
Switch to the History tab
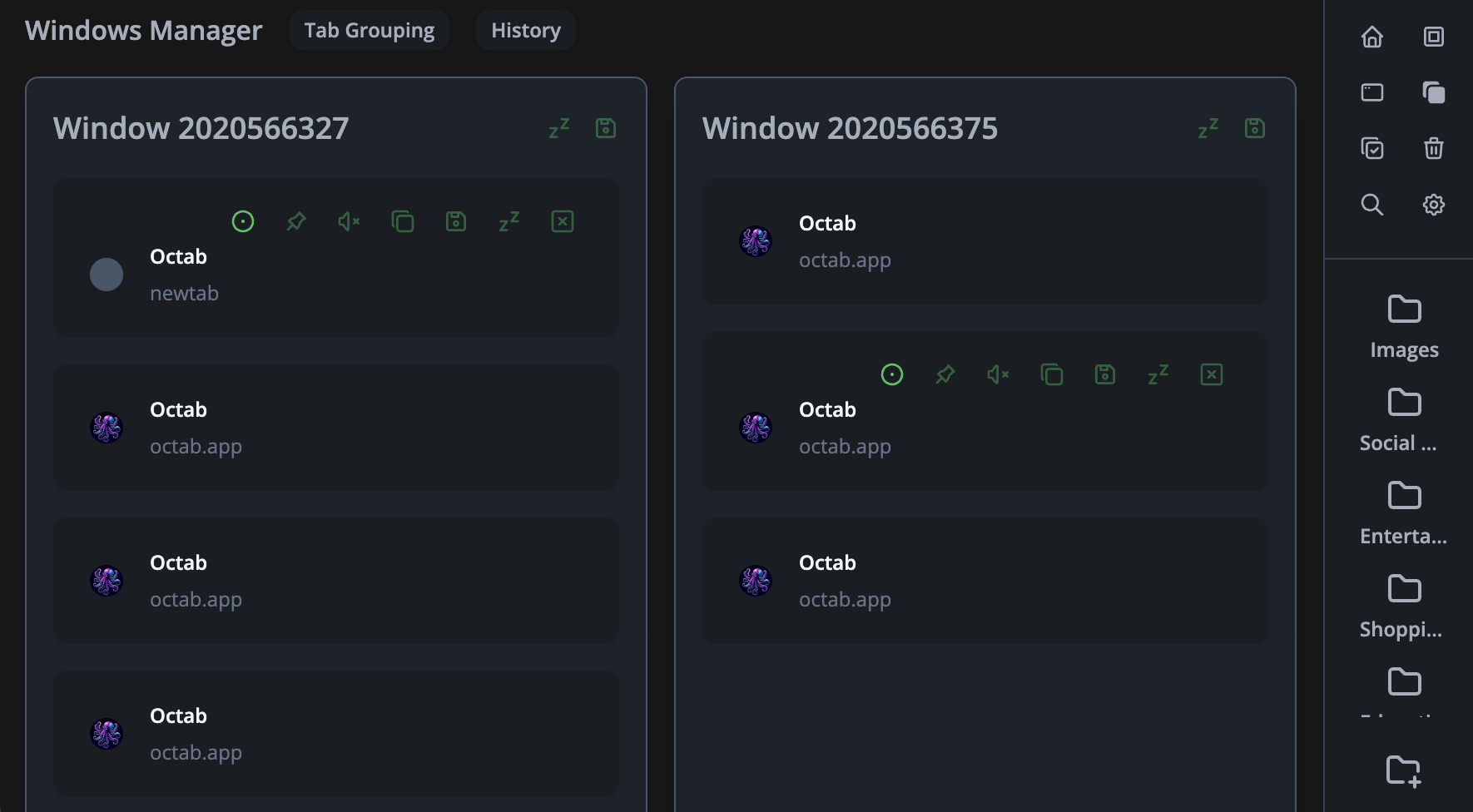click(525, 30)
